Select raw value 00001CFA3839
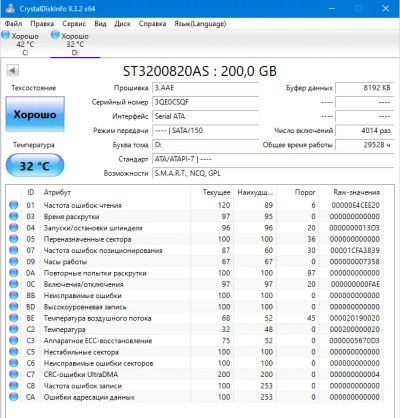The image size is (400, 418). tap(355, 250)
